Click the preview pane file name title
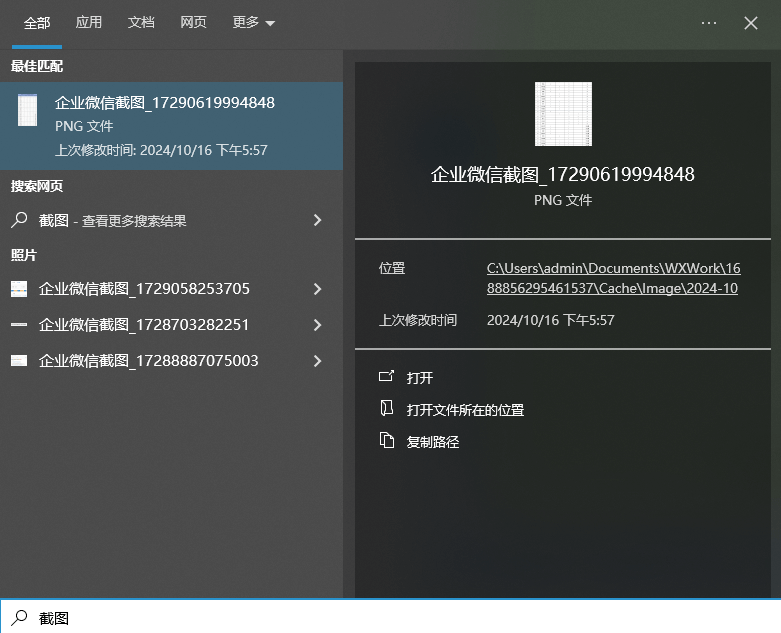The width and height of the screenshot is (781, 633). click(562, 174)
